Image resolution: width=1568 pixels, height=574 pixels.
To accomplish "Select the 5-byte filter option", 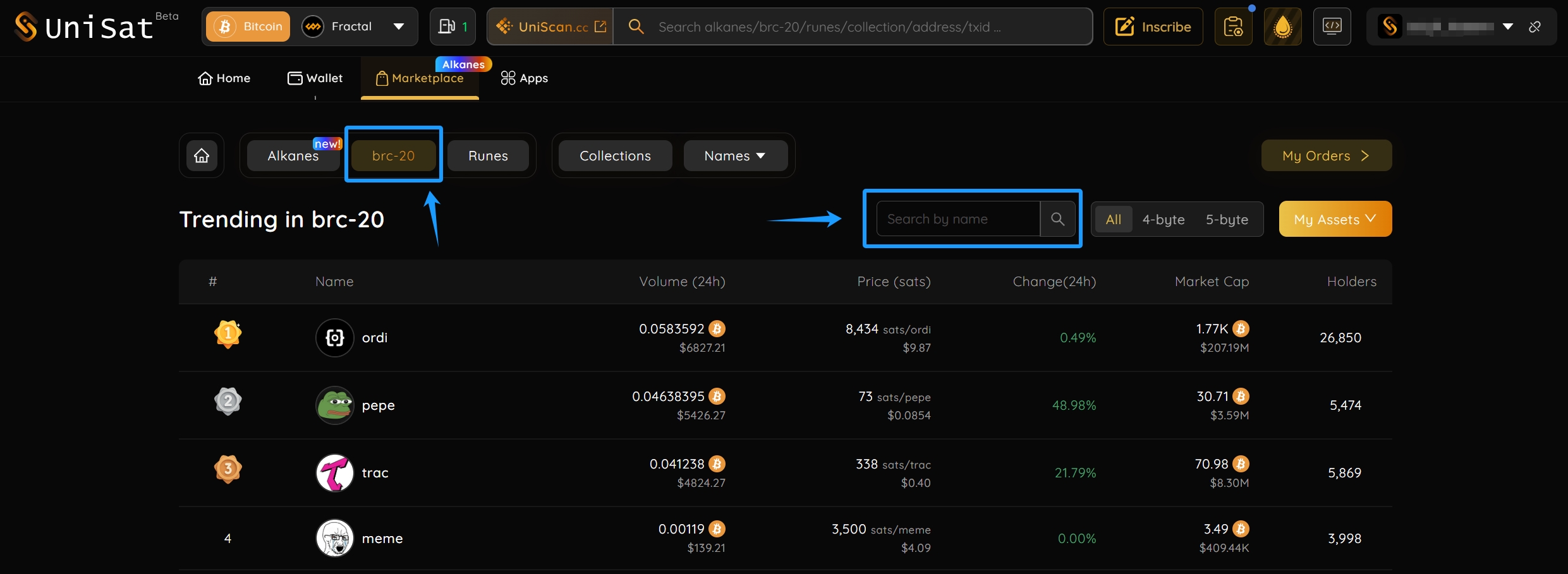I will pyautogui.click(x=1226, y=219).
